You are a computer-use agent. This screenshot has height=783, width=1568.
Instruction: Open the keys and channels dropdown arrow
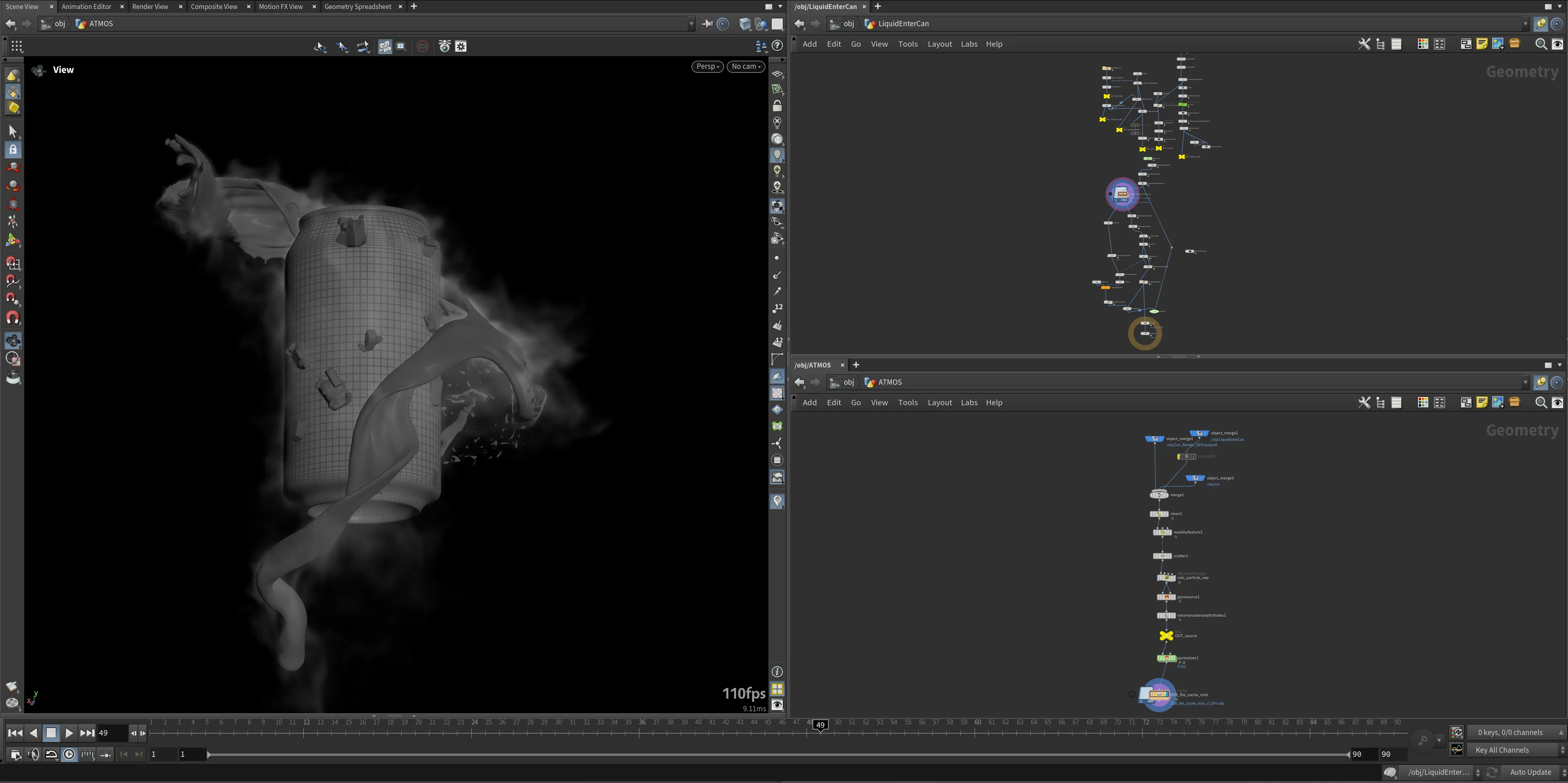(1561, 733)
